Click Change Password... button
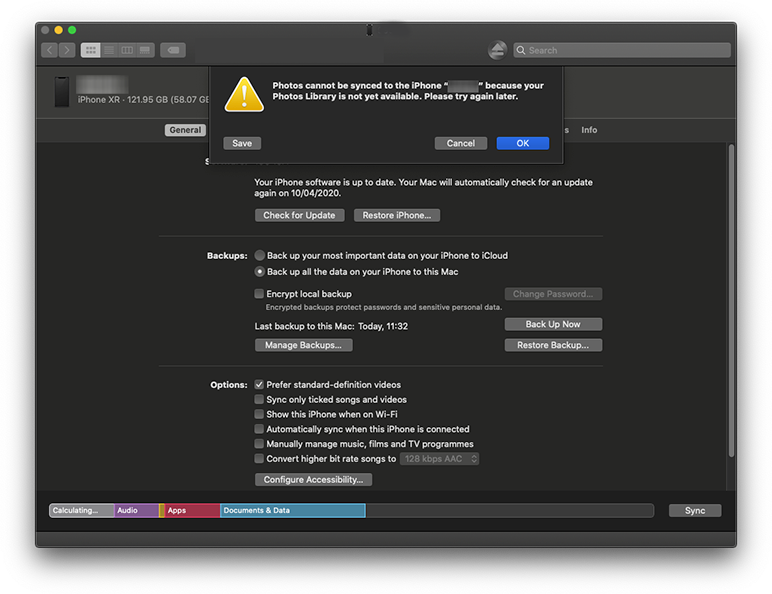This screenshot has width=772, height=594. click(553, 294)
